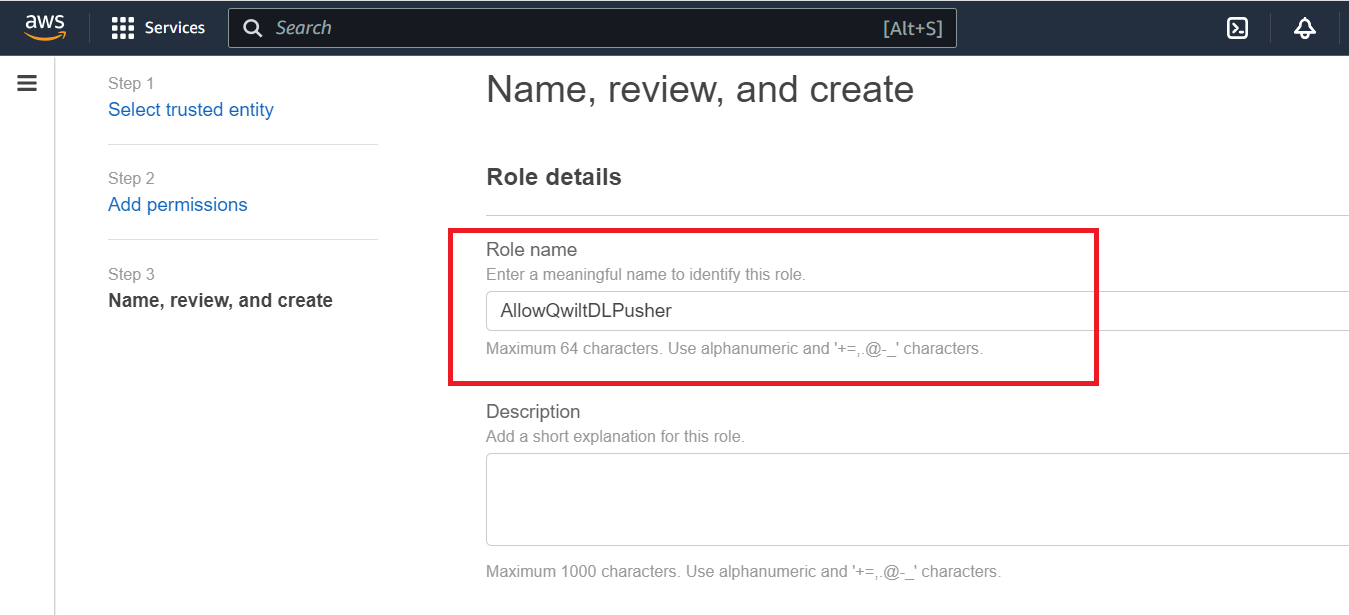Viewport: 1349px width, 615px height.
Task: Launch the CloudShell terminal icon
Action: 1237,28
